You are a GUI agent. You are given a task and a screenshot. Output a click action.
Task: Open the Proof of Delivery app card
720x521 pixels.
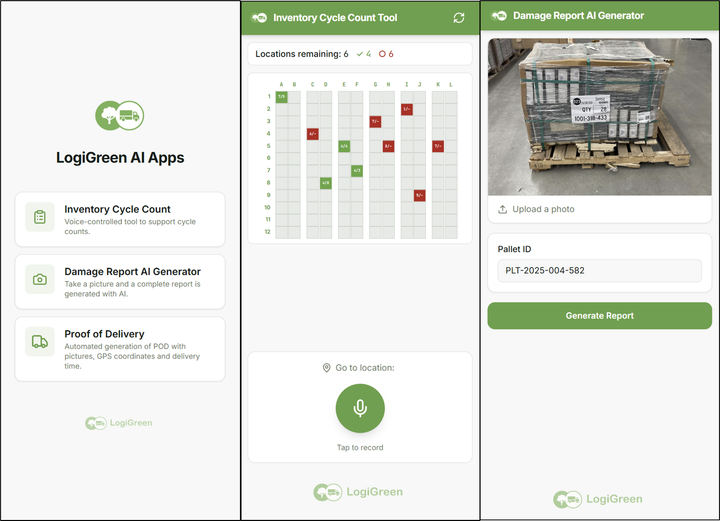click(x=120, y=349)
